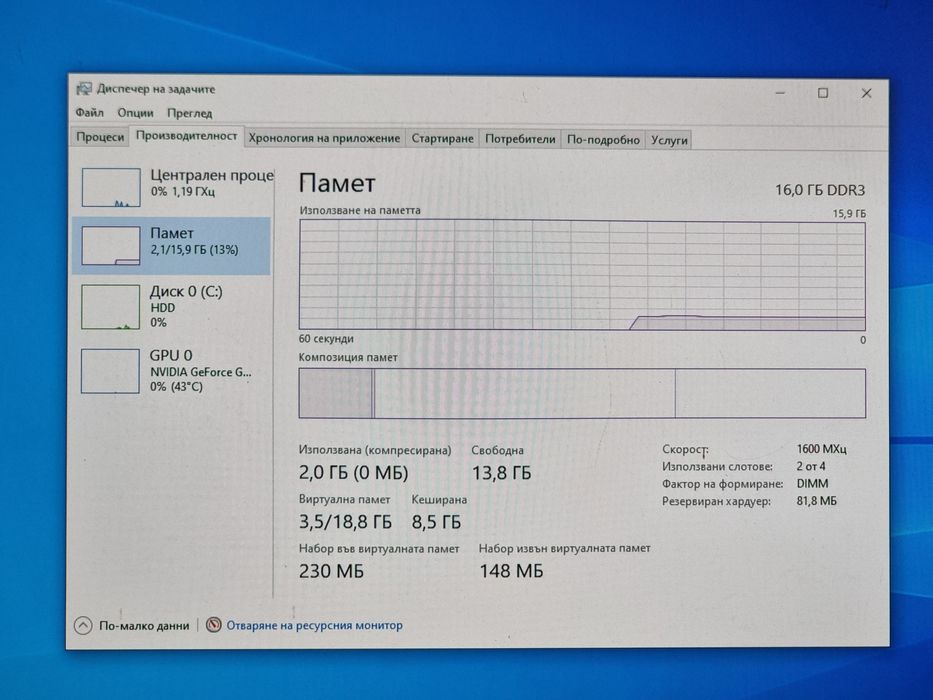Viewport: 933px width, 700px height.
Task: Switch to the Потребители tab
Action: [x=520, y=139]
